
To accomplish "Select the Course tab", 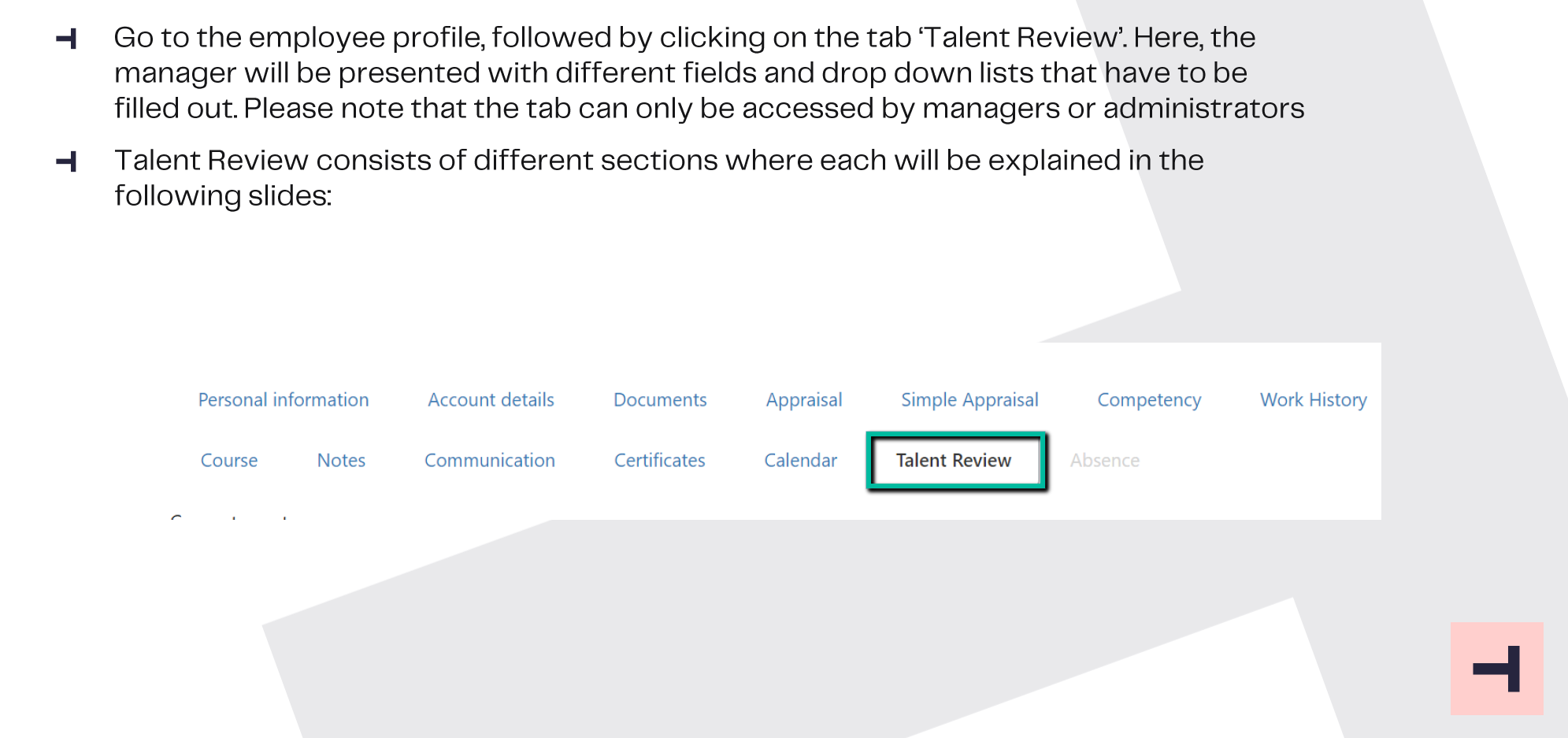I will (x=229, y=461).
